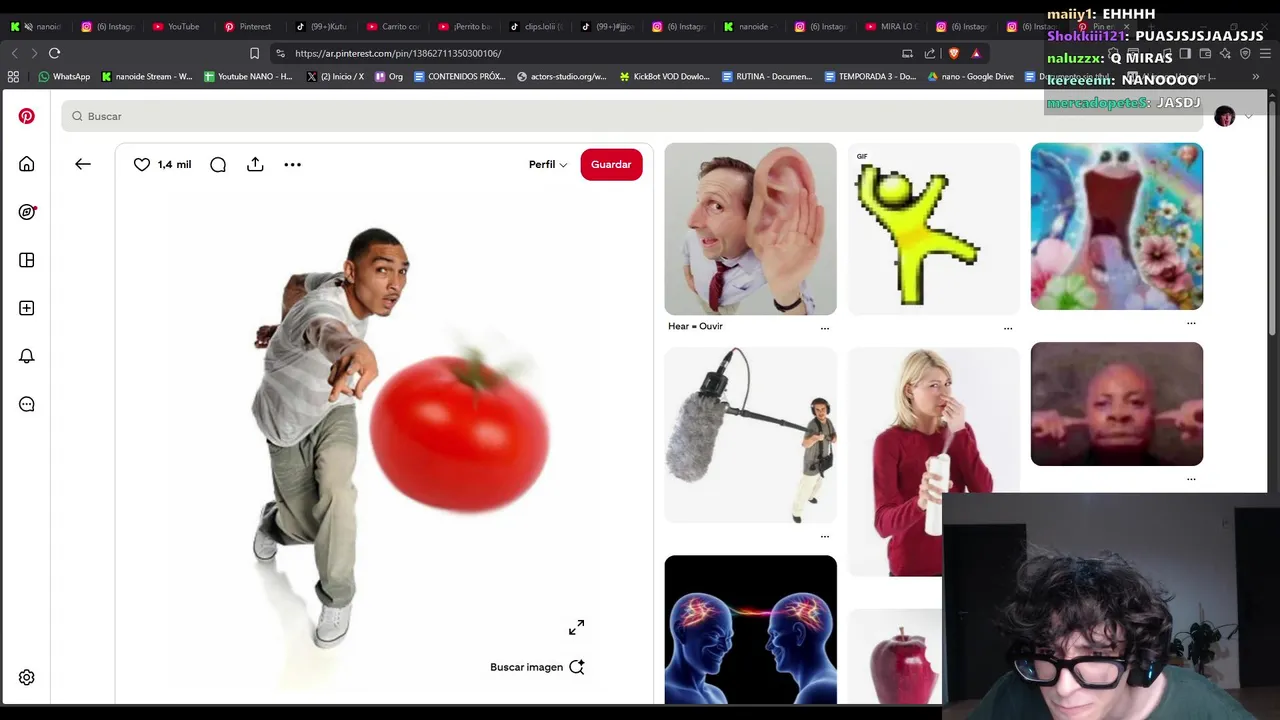Open comments speech bubble icon
This screenshot has height=720, width=1280.
tap(218, 164)
